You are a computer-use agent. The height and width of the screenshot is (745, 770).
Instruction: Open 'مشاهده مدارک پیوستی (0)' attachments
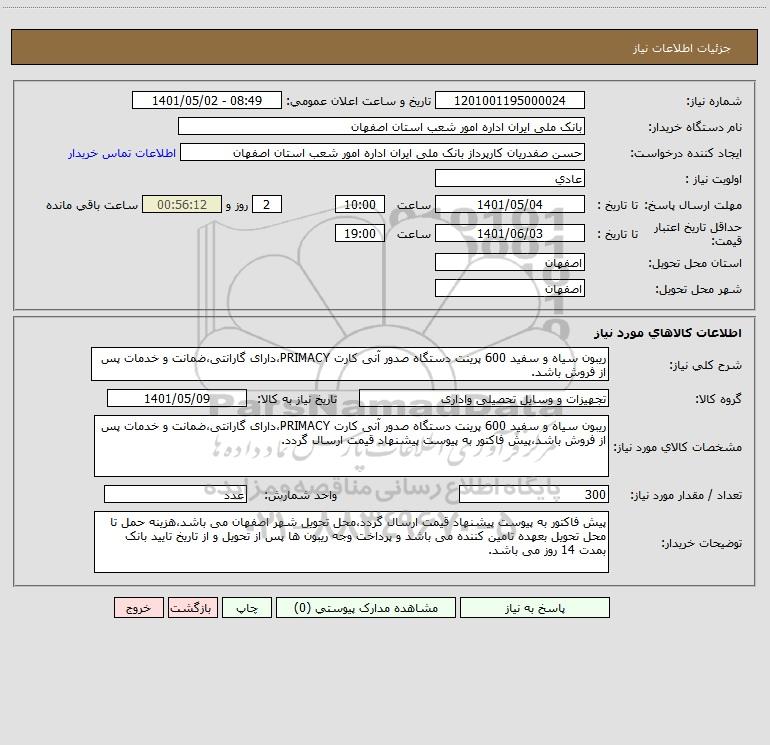pyautogui.click(x=366, y=607)
